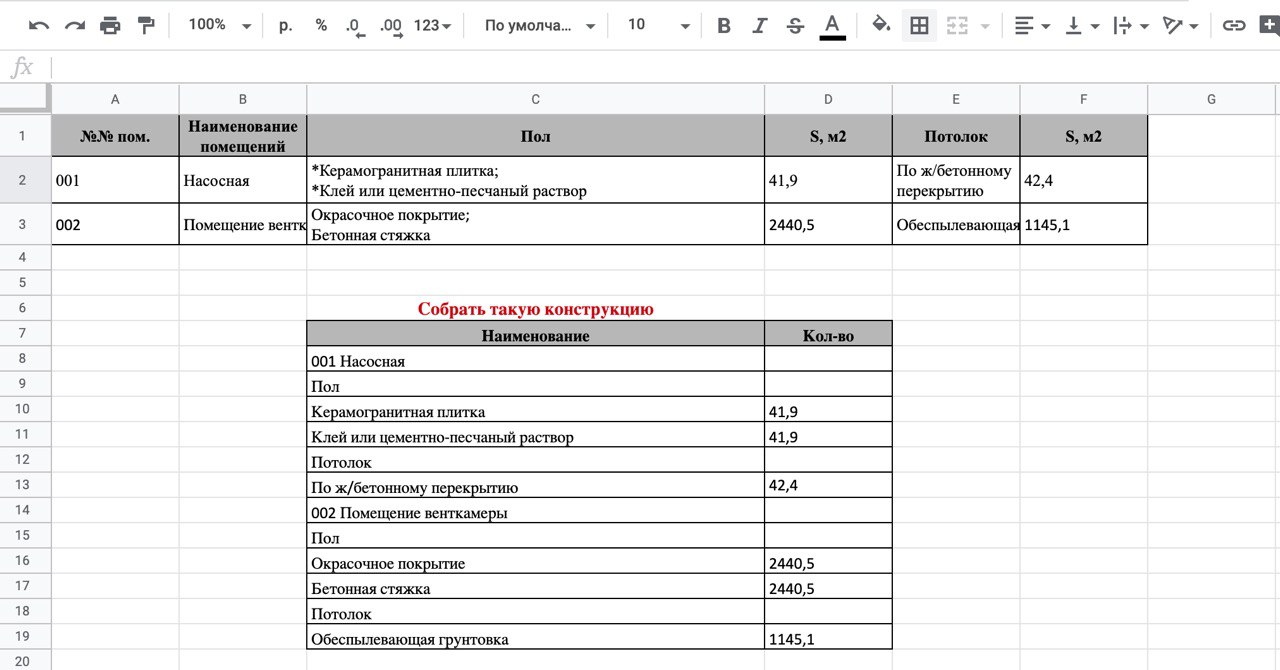Screen dimensions: 1280x670
Task: Click the 'Потолок' header cell in row 1
Action: (956, 136)
